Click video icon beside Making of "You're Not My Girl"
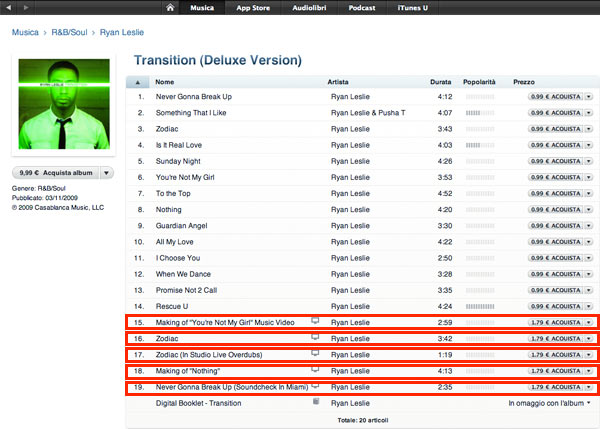Image resolution: width=600 pixels, height=429 pixels. point(315,321)
